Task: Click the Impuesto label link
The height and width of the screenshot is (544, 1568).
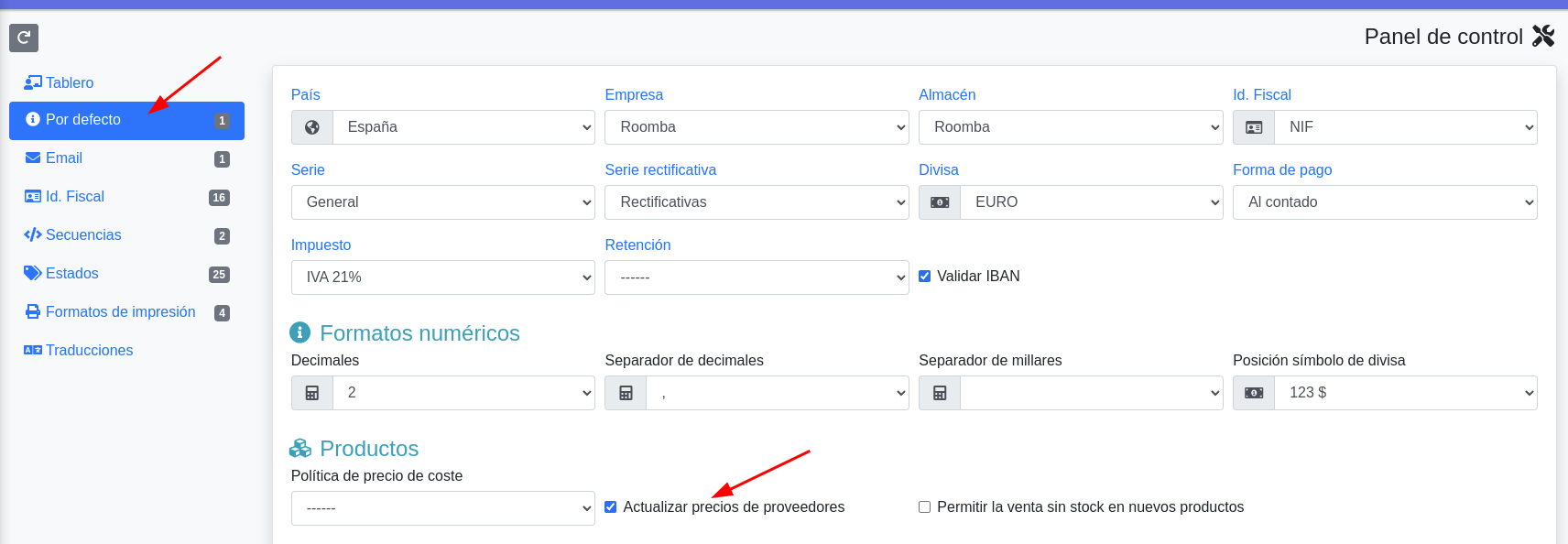Action: coord(321,245)
